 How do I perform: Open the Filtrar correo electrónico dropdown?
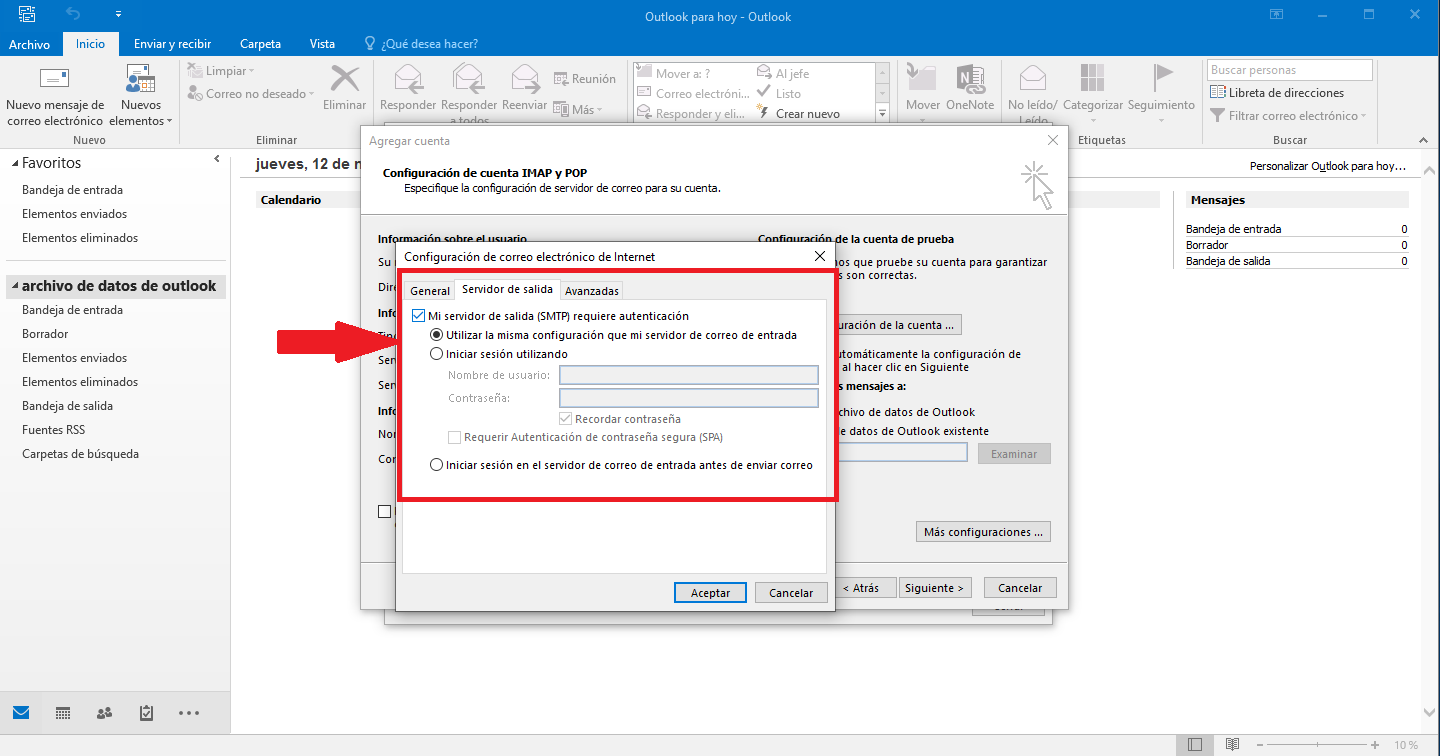[1289, 116]
